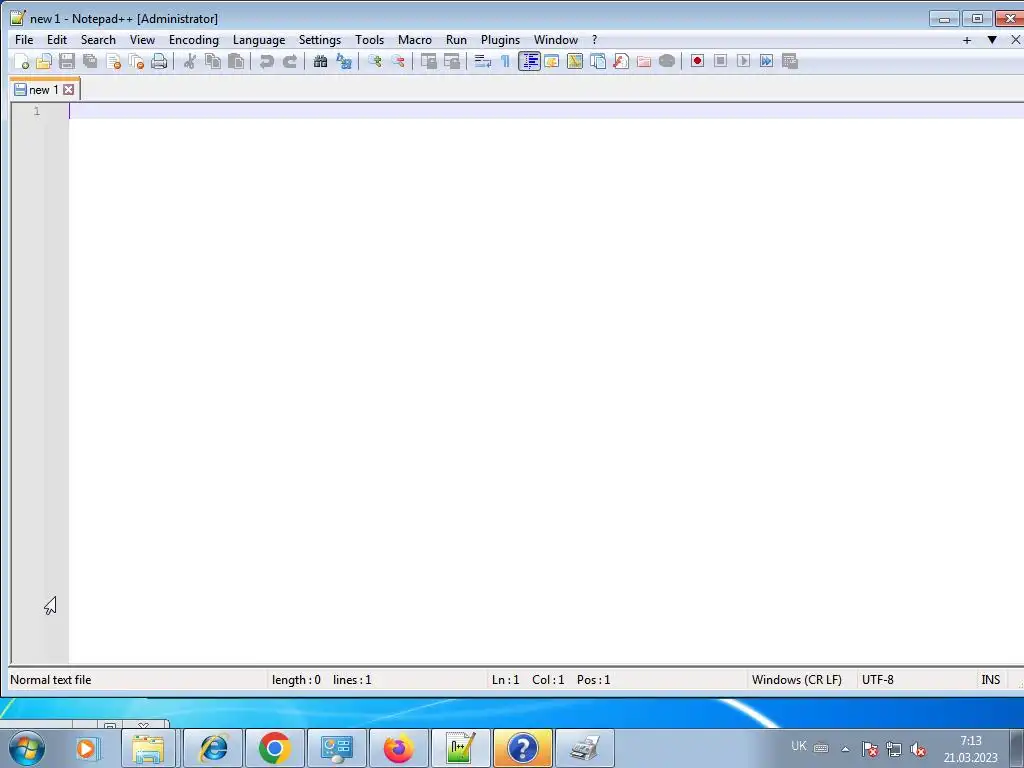The height and width of the screenshot is (768, 1024).
Task: Click the Close document toolbar icon
Action: click(114, 61)
